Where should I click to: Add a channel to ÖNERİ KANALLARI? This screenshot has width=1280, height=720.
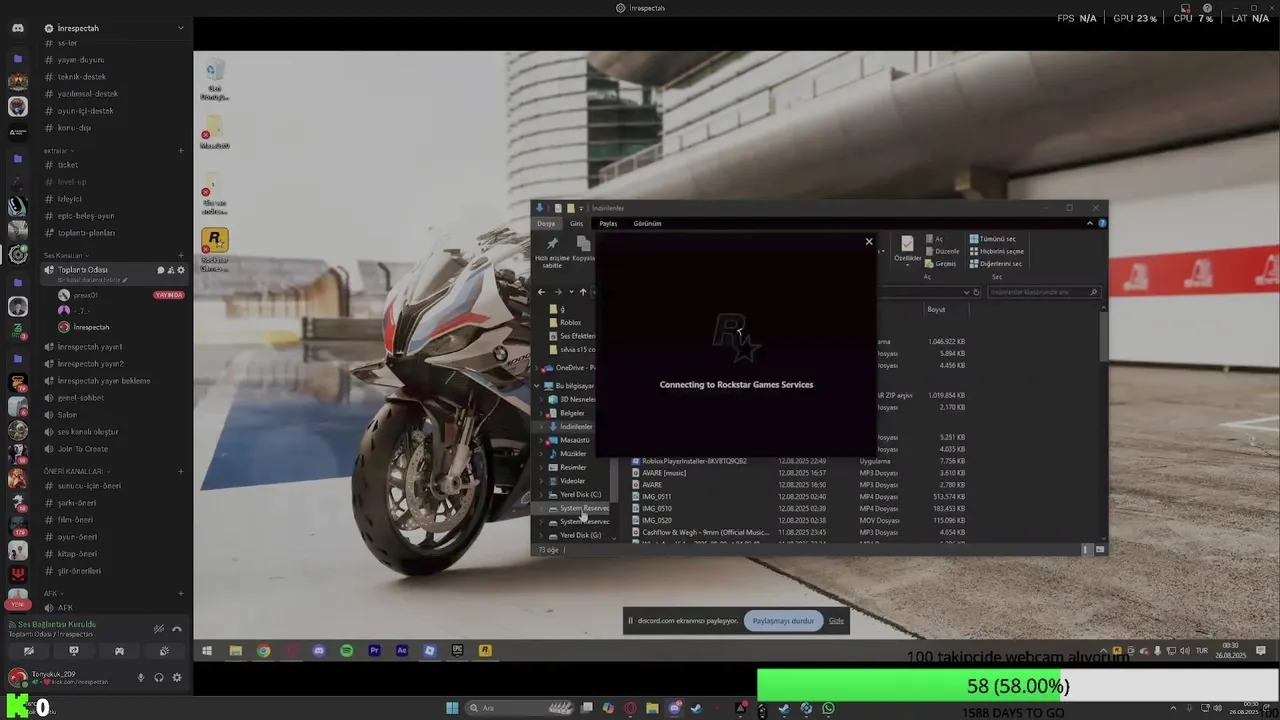(181, 471)
